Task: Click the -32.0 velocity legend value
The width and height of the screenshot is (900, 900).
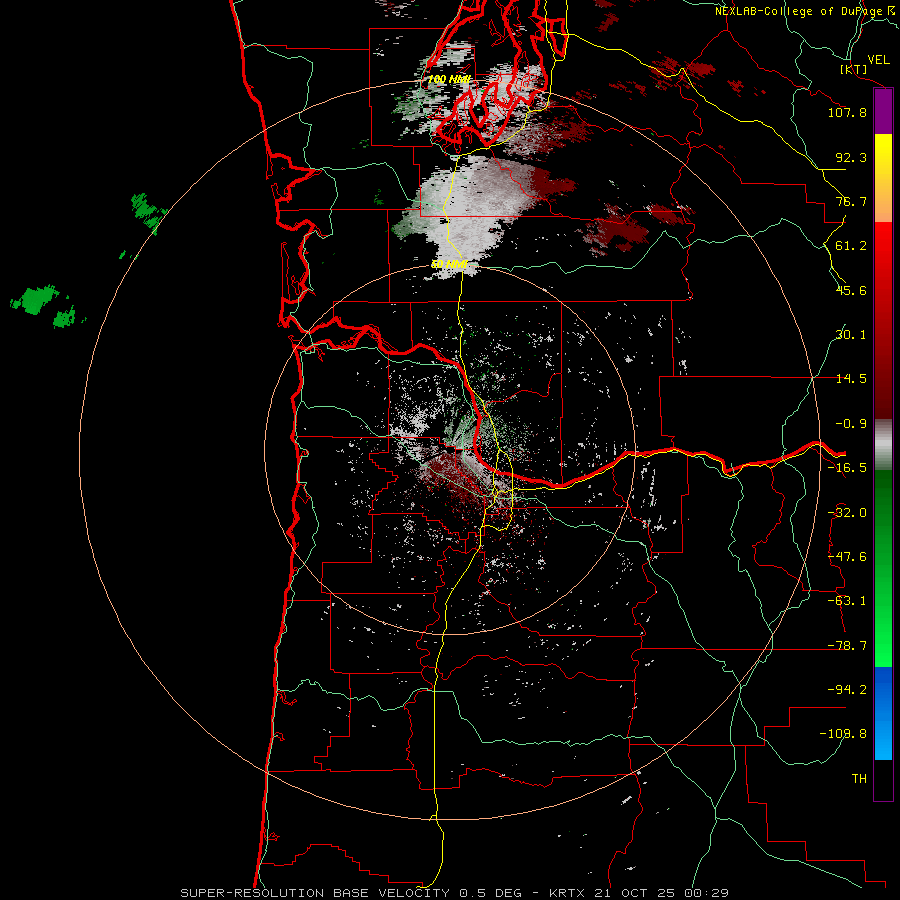Action: pyautogui.click(x=847, y=513)
